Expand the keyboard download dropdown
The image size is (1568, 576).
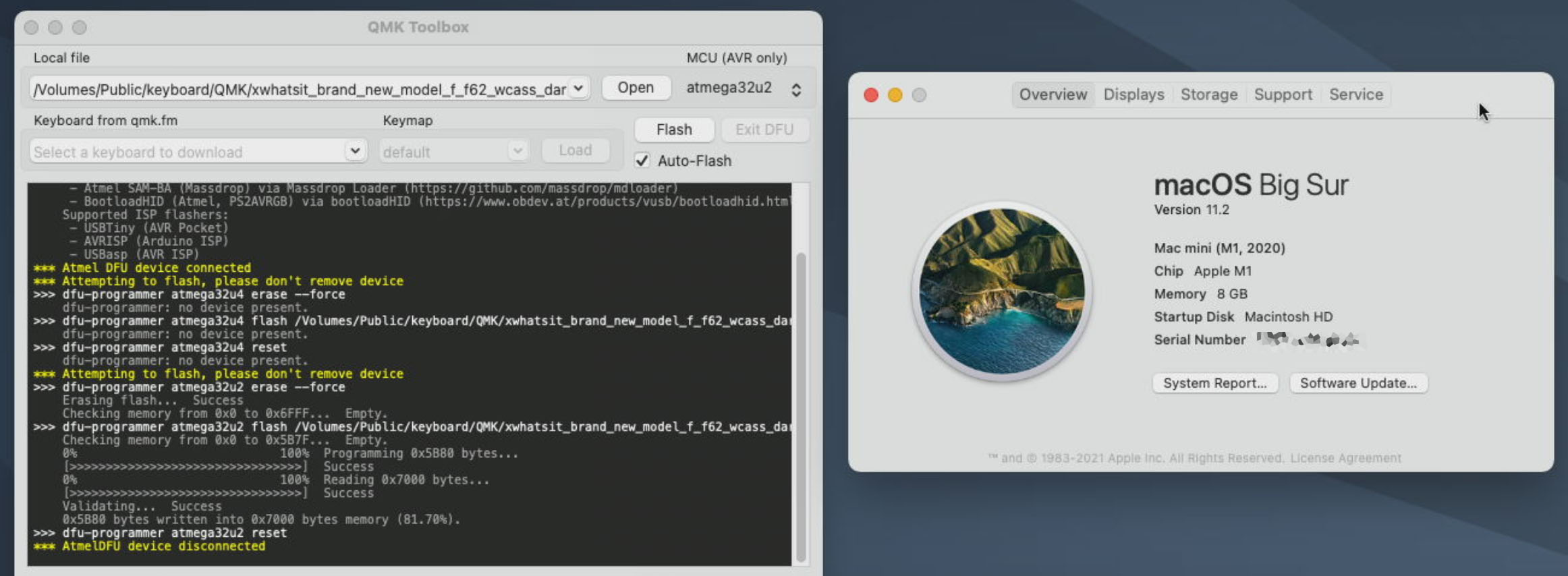click(x=354, y=150)
